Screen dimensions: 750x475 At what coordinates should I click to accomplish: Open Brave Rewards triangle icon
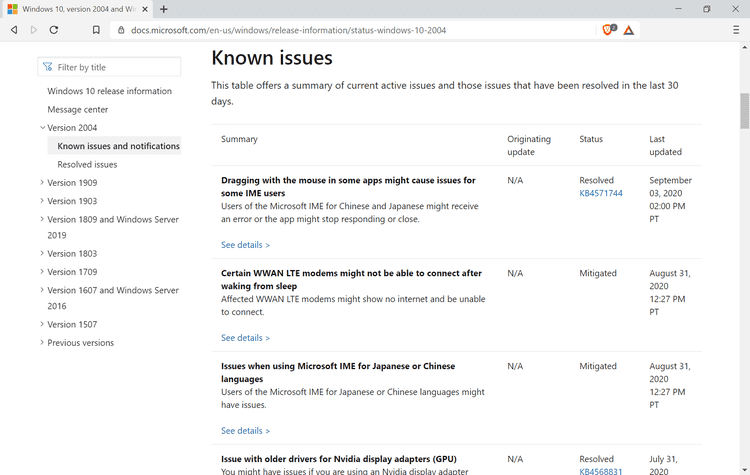click(629, 30)
